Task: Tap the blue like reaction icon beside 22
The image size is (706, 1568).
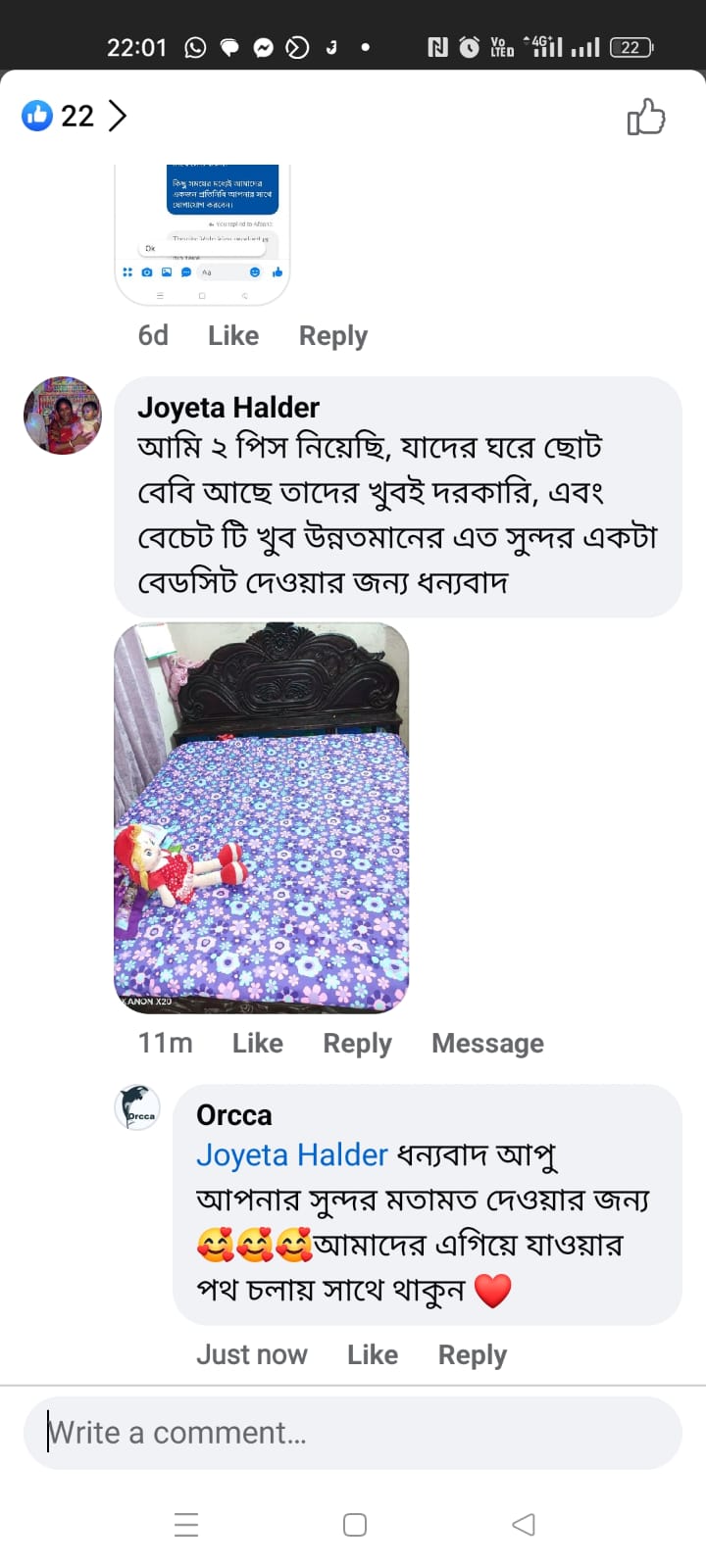Action: tap(37, 116)
